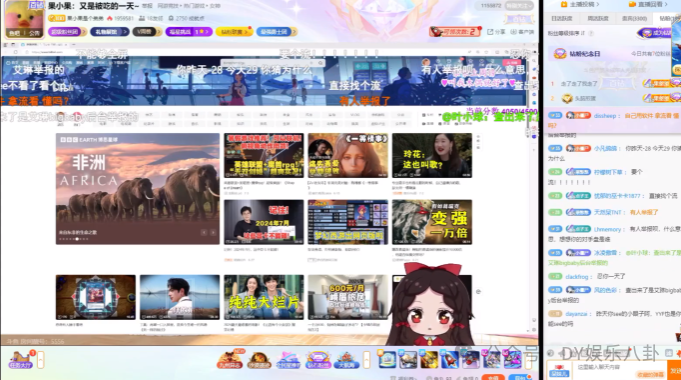
Task: Send the rocket gift
Action: pyautogui.click(x=450, y=360)
